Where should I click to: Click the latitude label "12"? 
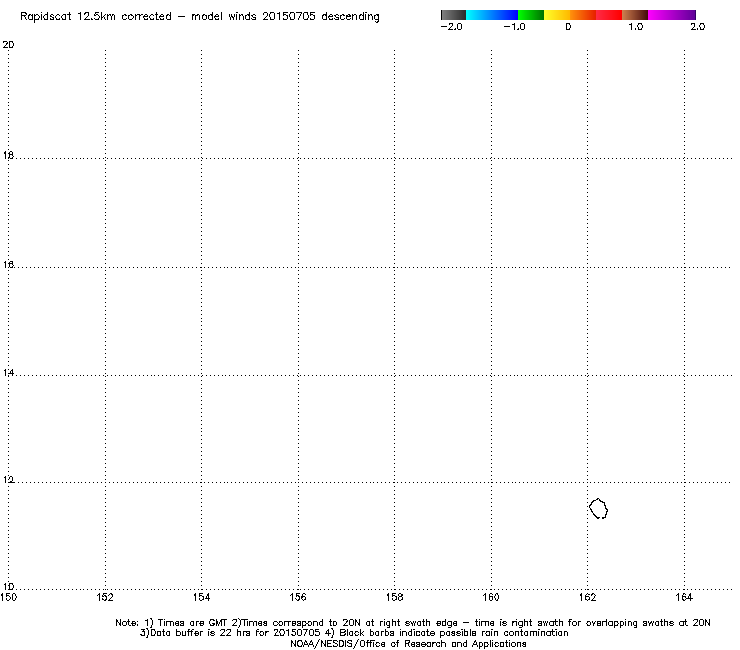coord(8,480)
